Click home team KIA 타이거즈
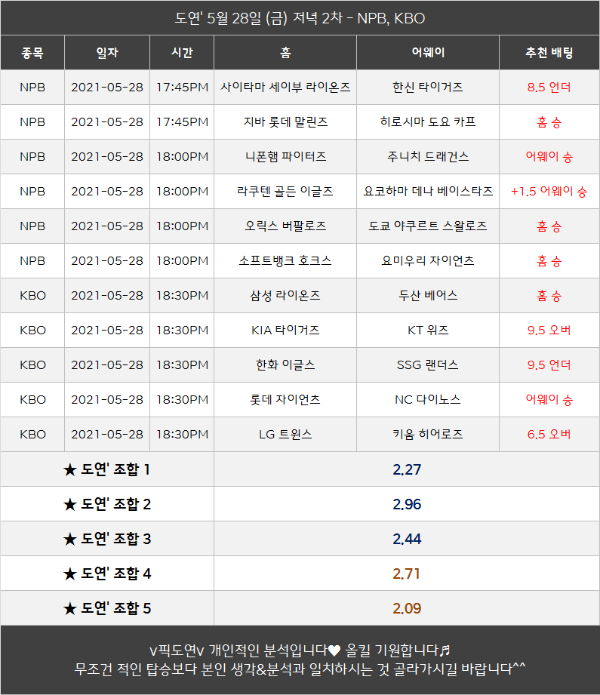 pyautogui.click(x=285, y=330)
